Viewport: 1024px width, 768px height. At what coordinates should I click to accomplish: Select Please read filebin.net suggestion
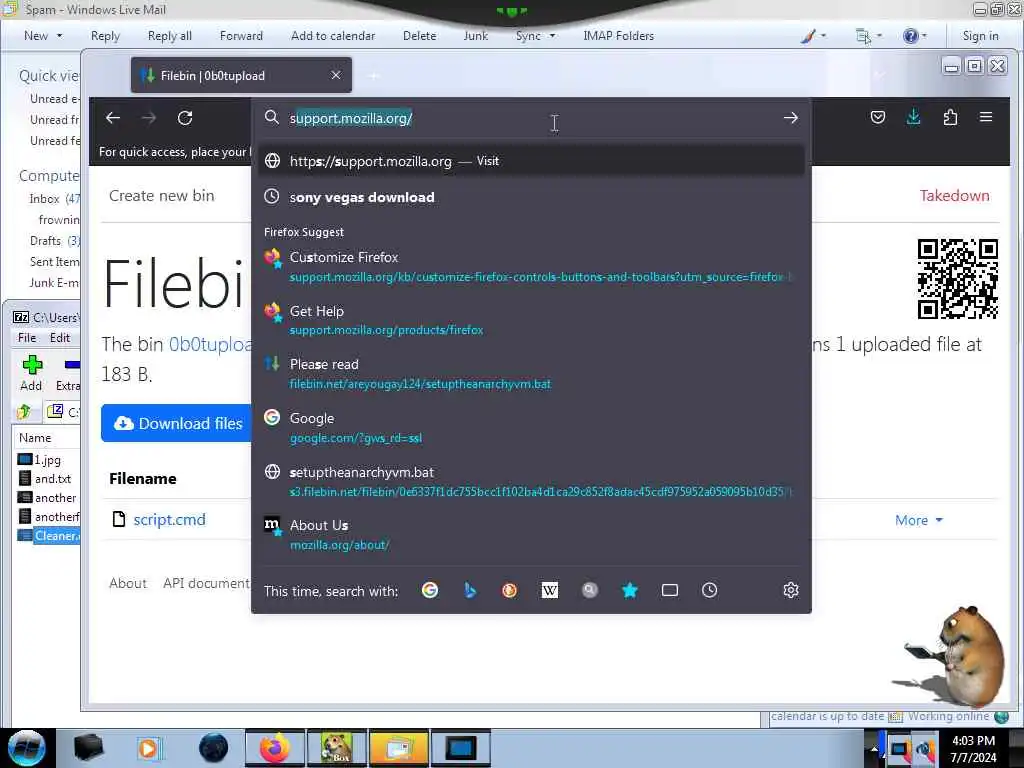531,374
